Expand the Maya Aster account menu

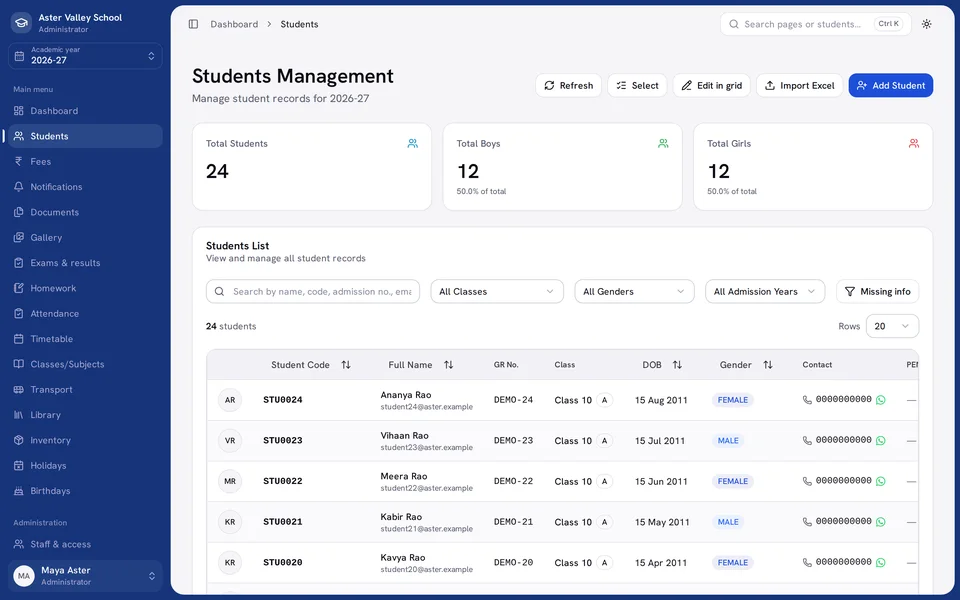click(x=85, y=576)
